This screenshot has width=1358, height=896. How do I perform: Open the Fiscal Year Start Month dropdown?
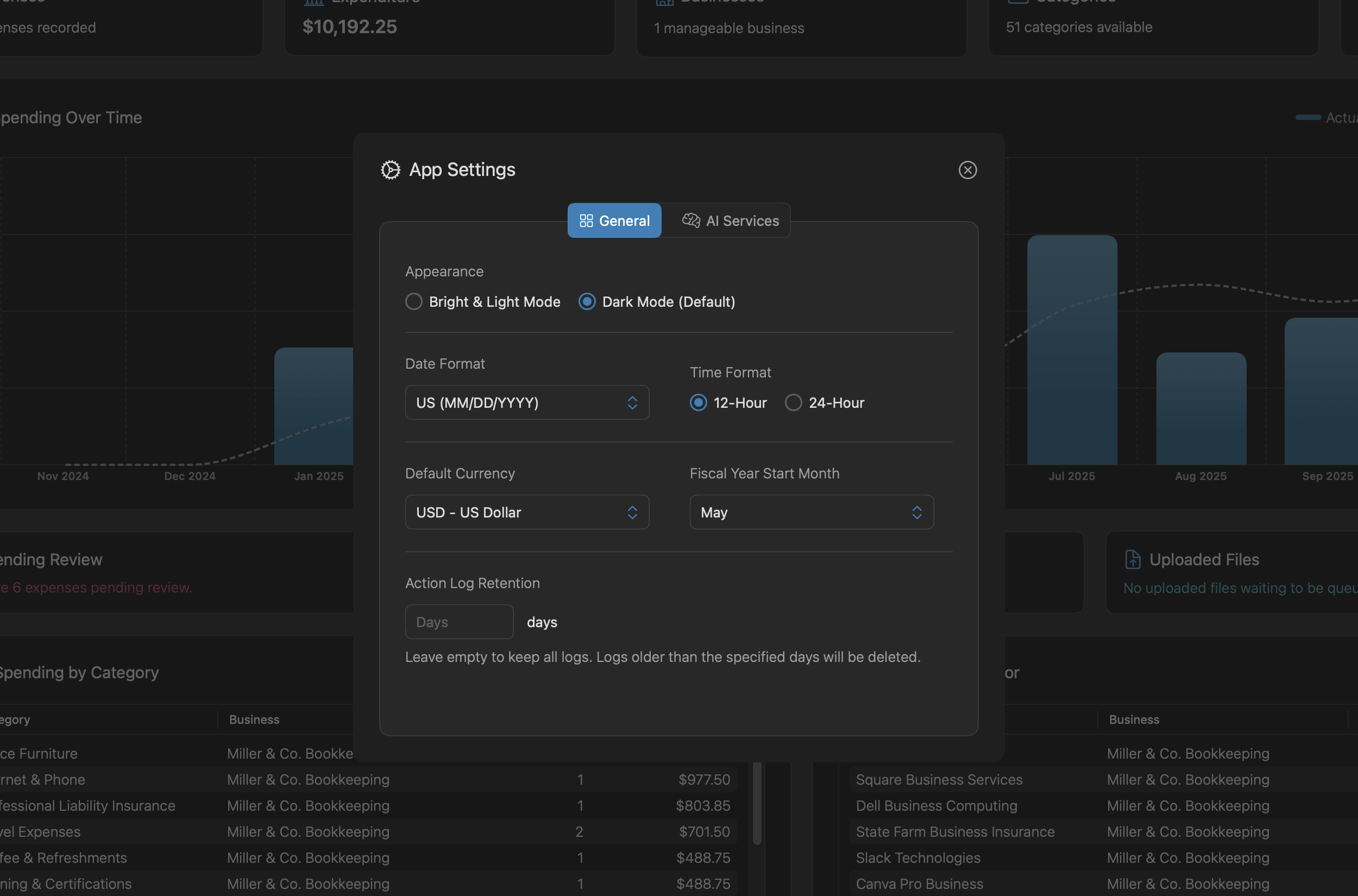coord(811,512)
